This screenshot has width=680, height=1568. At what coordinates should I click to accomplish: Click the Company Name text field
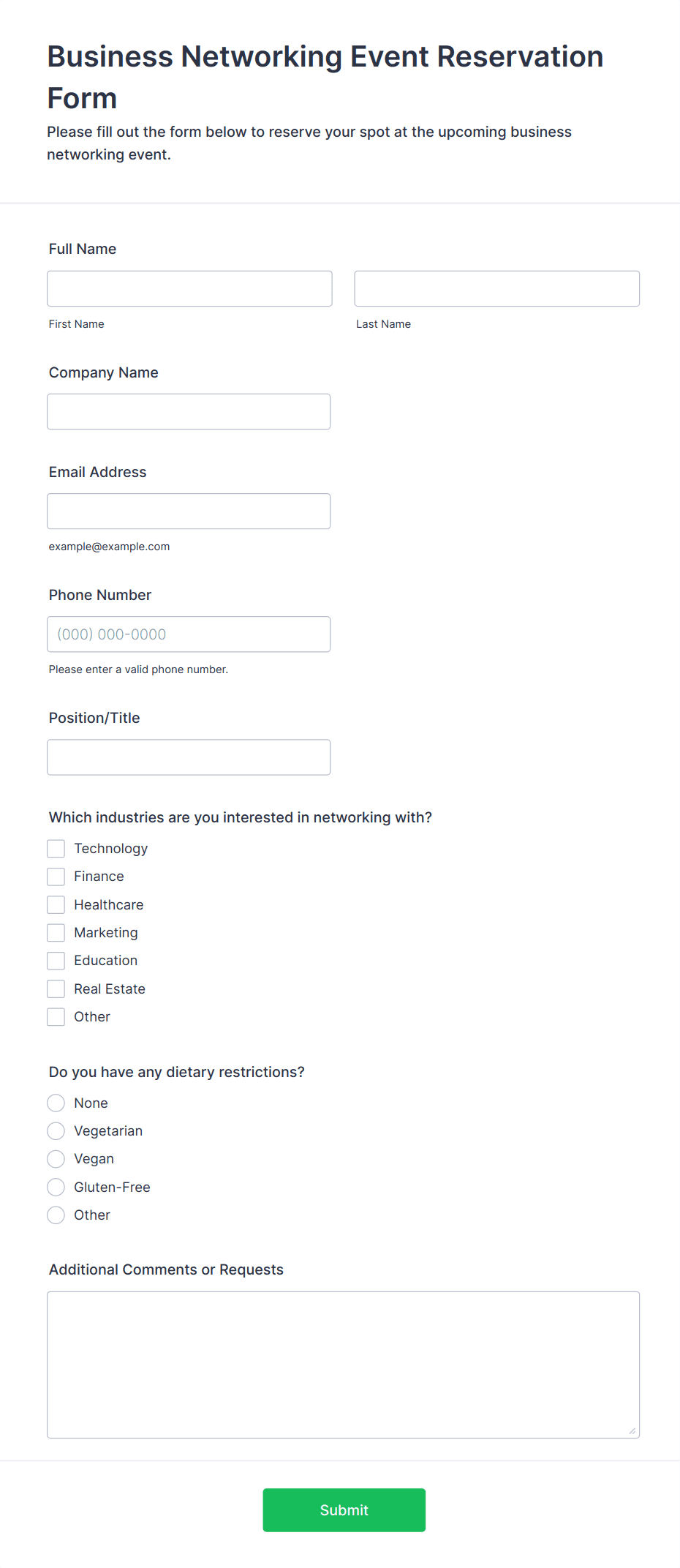pyautogui.click(x=189, y=411)
